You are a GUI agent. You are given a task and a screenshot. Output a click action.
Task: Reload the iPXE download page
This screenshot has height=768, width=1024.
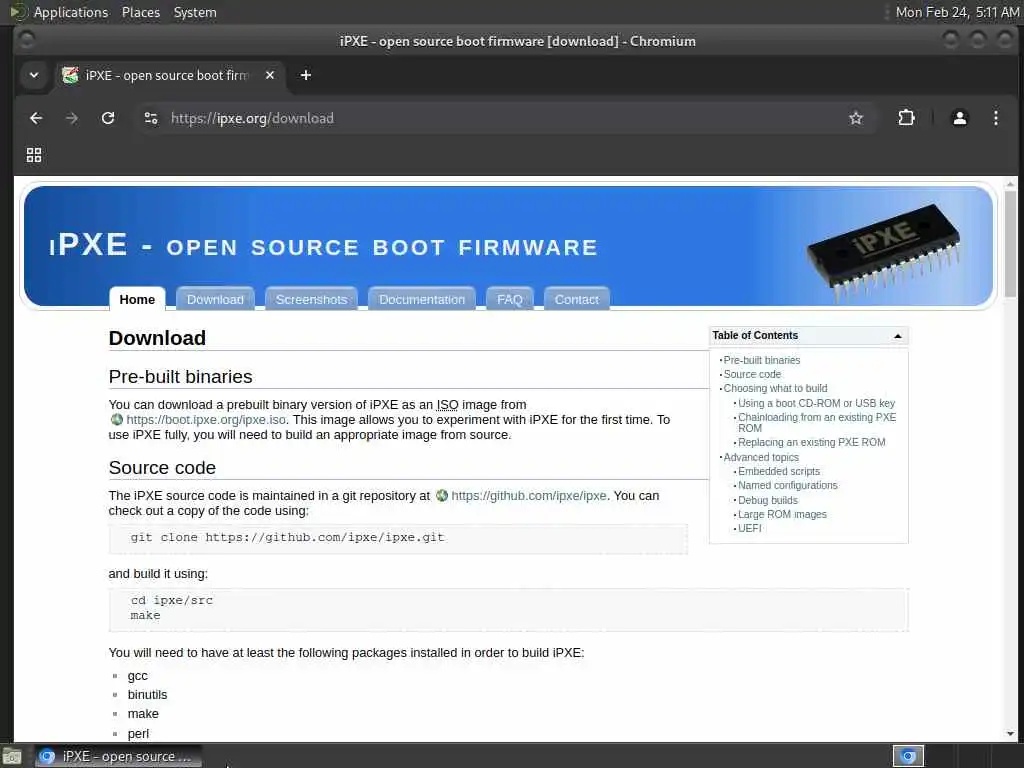pos(108,118)
